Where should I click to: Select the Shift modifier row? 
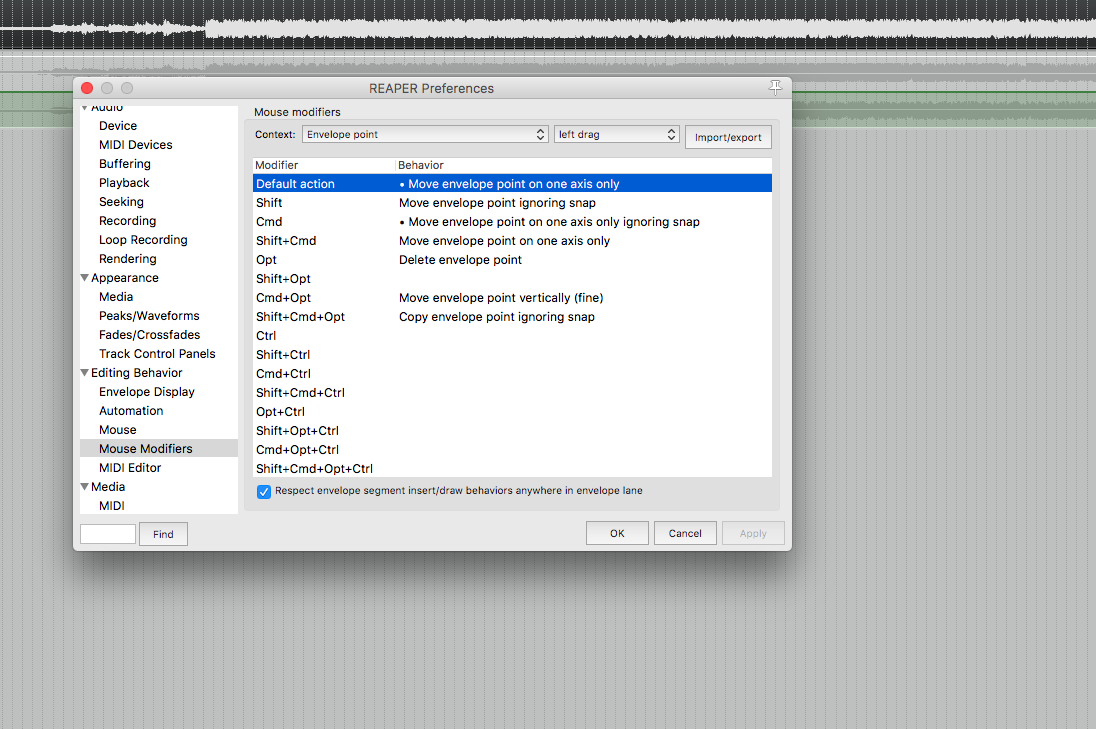pyautogui.click(x=512, y=203)
